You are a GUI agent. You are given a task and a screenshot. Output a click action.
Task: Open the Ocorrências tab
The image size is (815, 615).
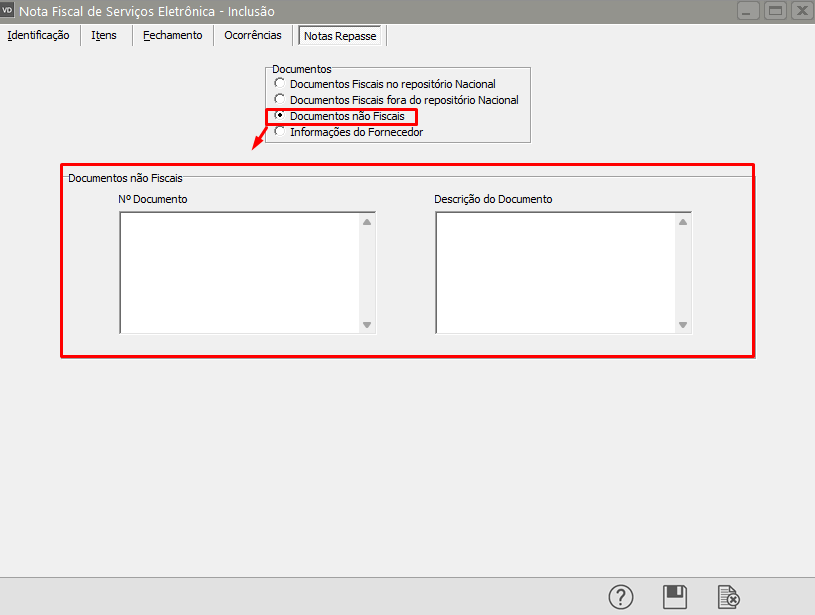(253, 35)
